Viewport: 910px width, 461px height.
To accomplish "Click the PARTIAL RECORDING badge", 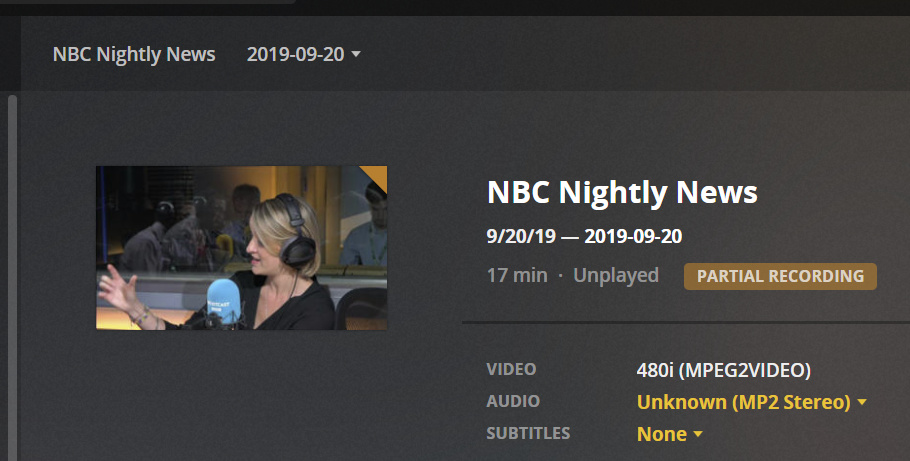I will point(780,276).
